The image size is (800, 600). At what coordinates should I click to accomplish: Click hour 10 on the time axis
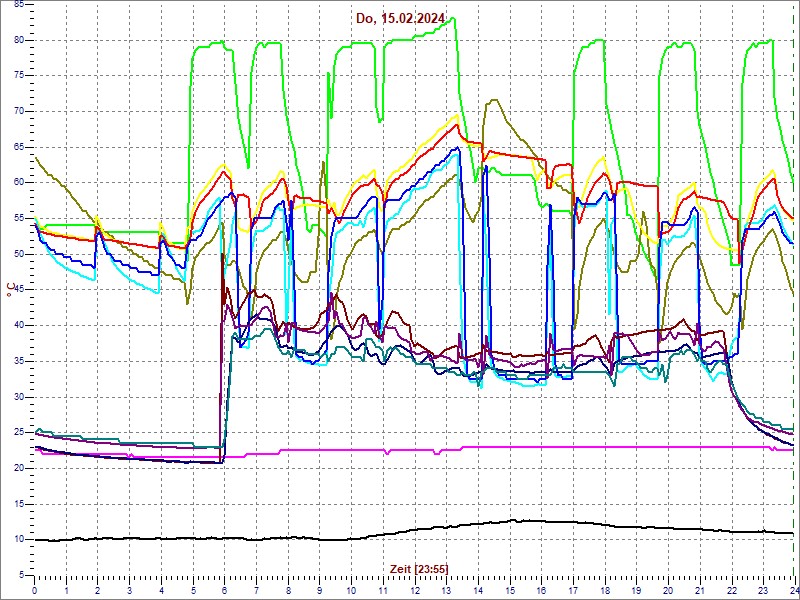coord(352,590)
